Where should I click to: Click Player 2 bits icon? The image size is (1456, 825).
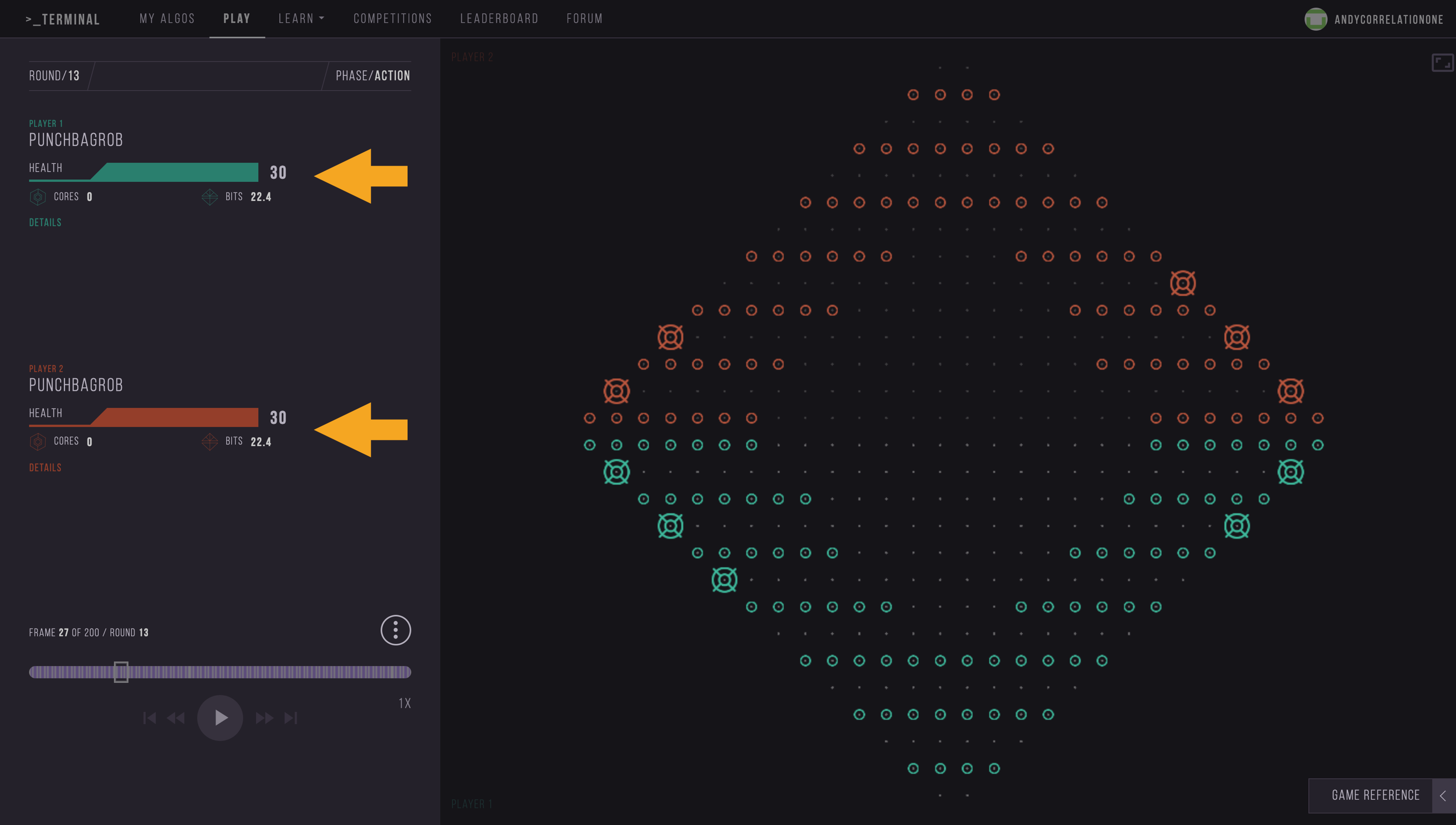coord(210,442)
